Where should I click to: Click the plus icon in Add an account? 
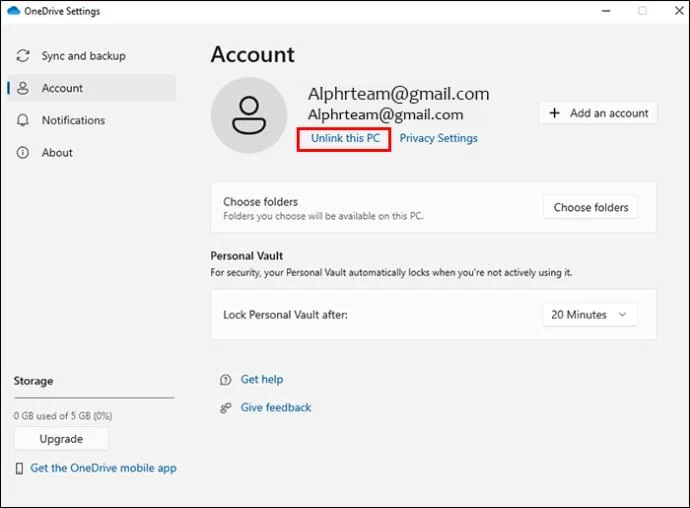(x=554, y=113)
